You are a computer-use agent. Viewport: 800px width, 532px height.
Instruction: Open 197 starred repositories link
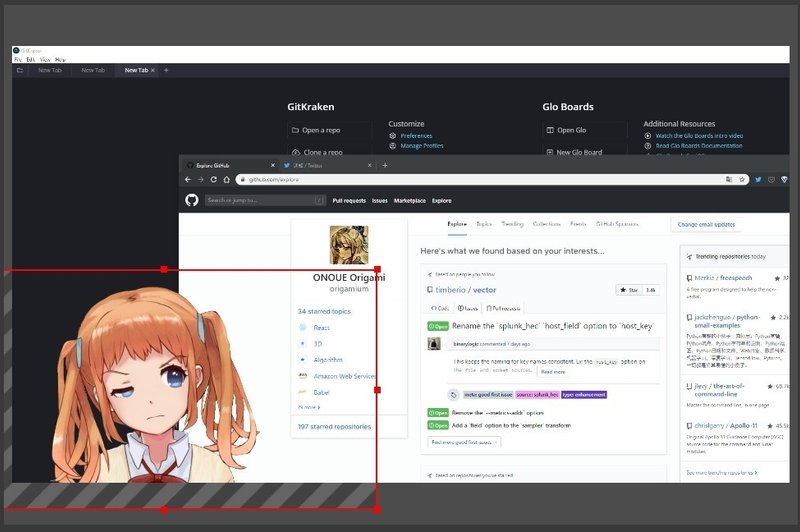click(x=334, y=426)
